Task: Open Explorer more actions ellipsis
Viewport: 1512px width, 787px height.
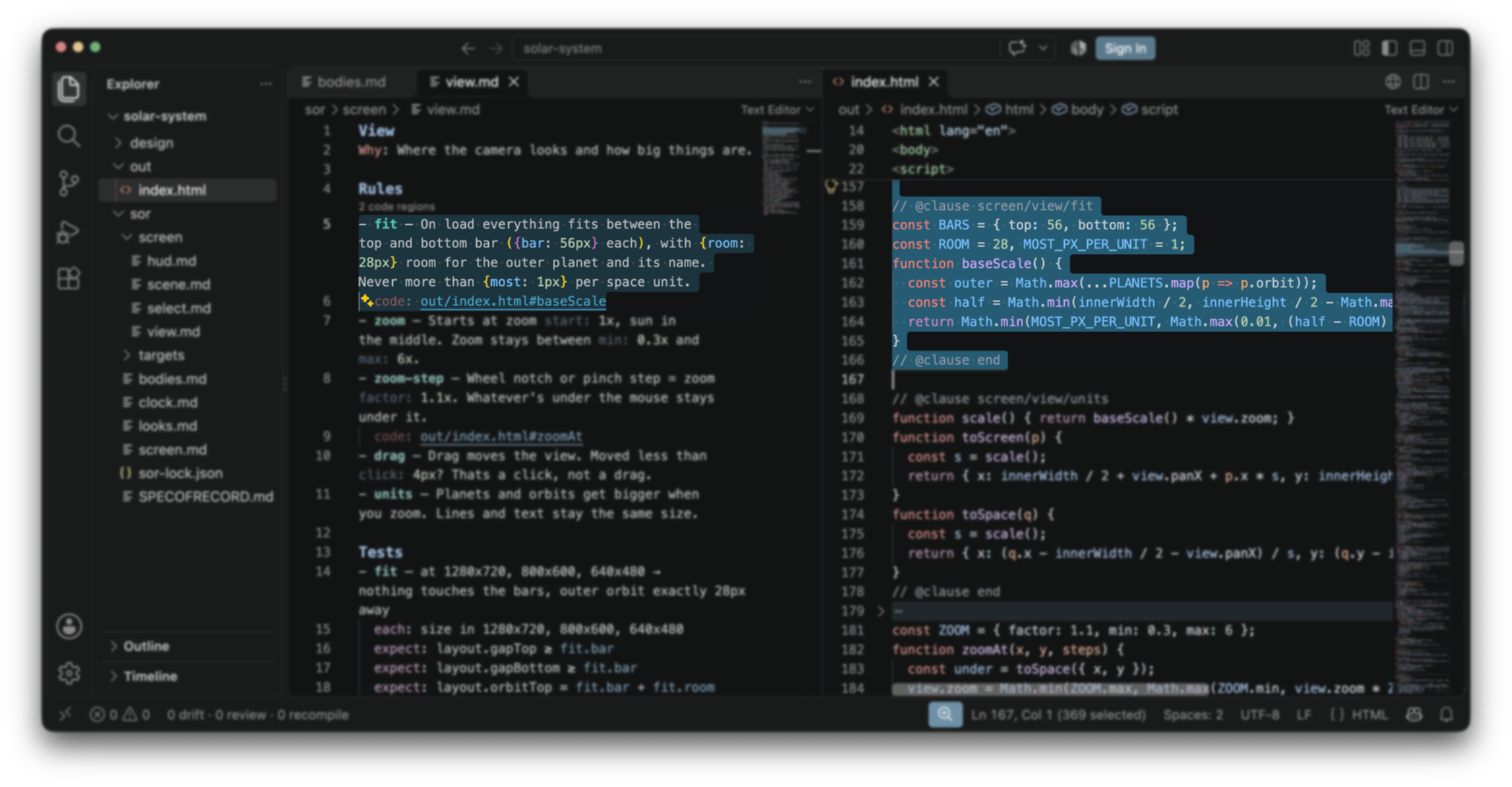Action: coord(266,84)
